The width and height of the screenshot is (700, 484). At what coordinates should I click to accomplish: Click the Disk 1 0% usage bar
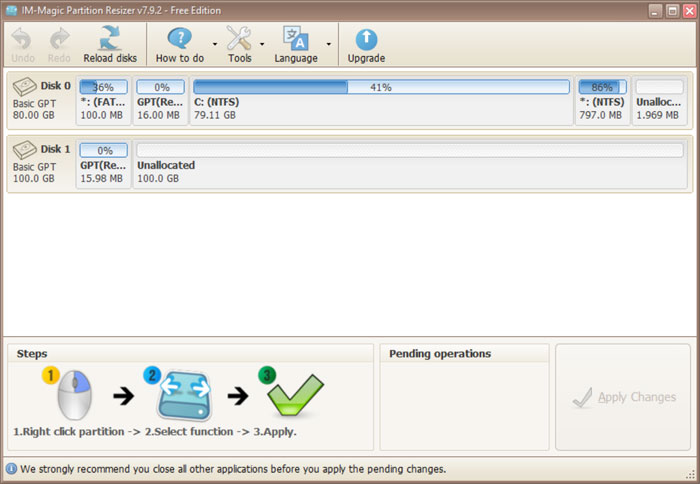pos(104,150)
